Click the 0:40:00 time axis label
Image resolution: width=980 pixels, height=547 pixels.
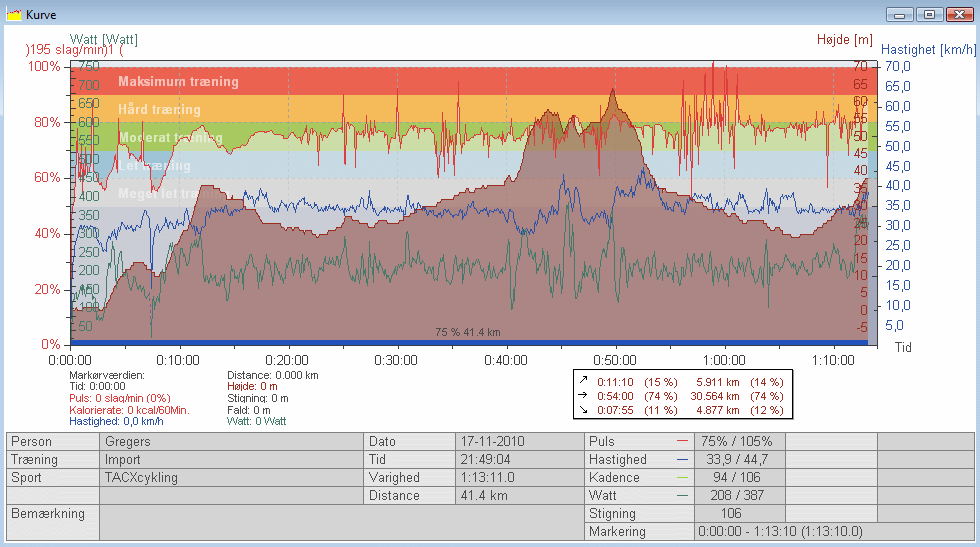pyautogui.click(x=506, y=360)
